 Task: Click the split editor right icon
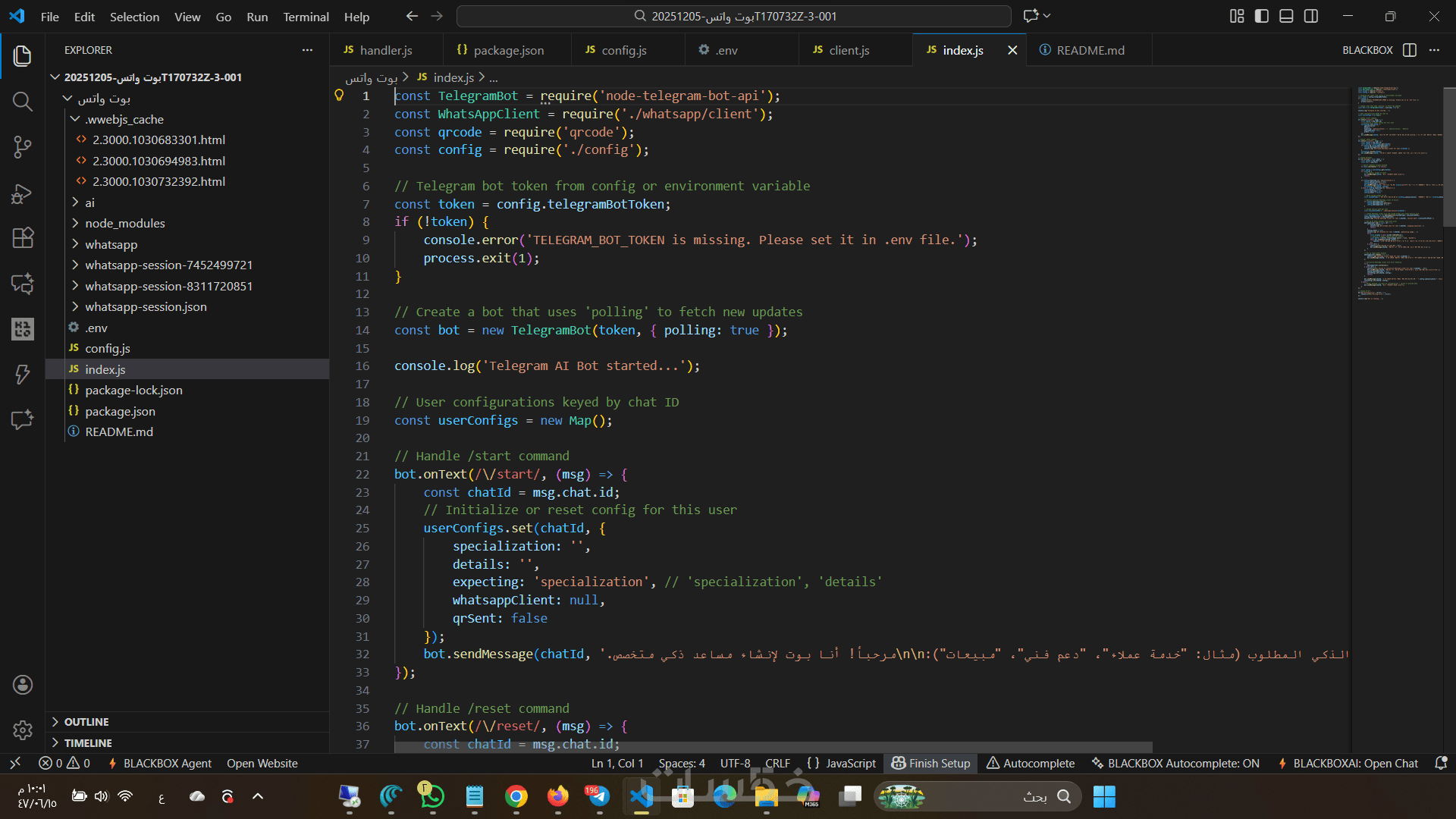(x=1410, y=50)
